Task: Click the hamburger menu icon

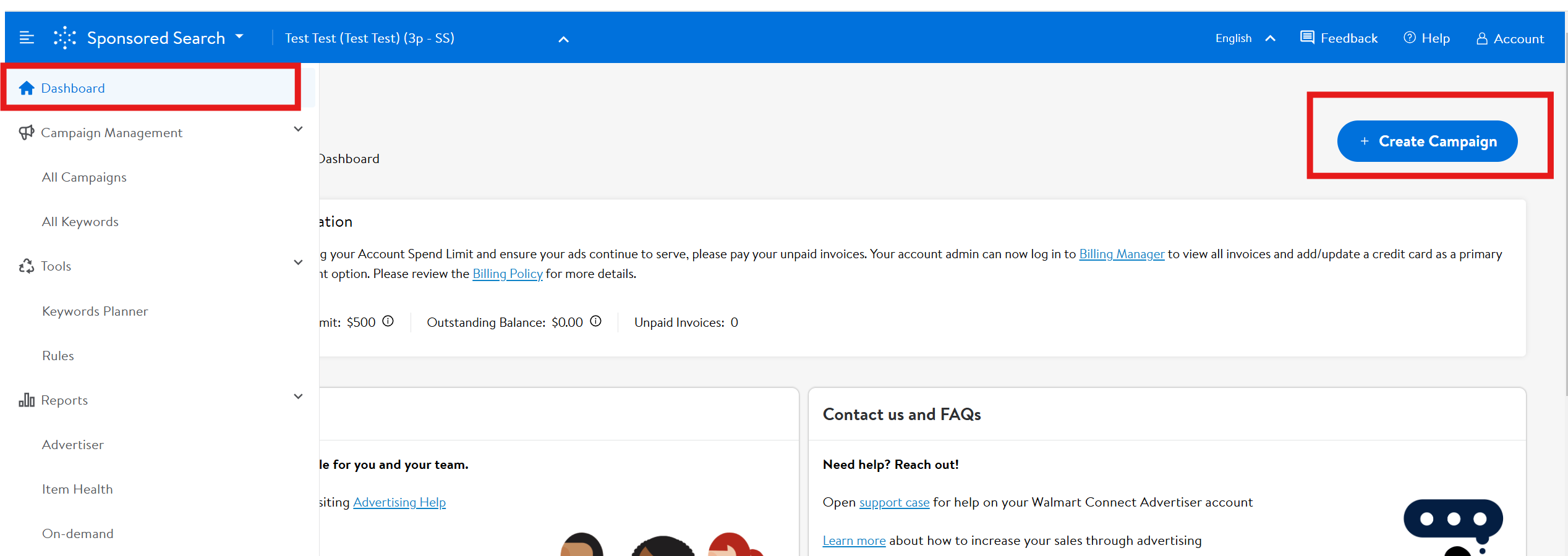Action: pos(27,38)
